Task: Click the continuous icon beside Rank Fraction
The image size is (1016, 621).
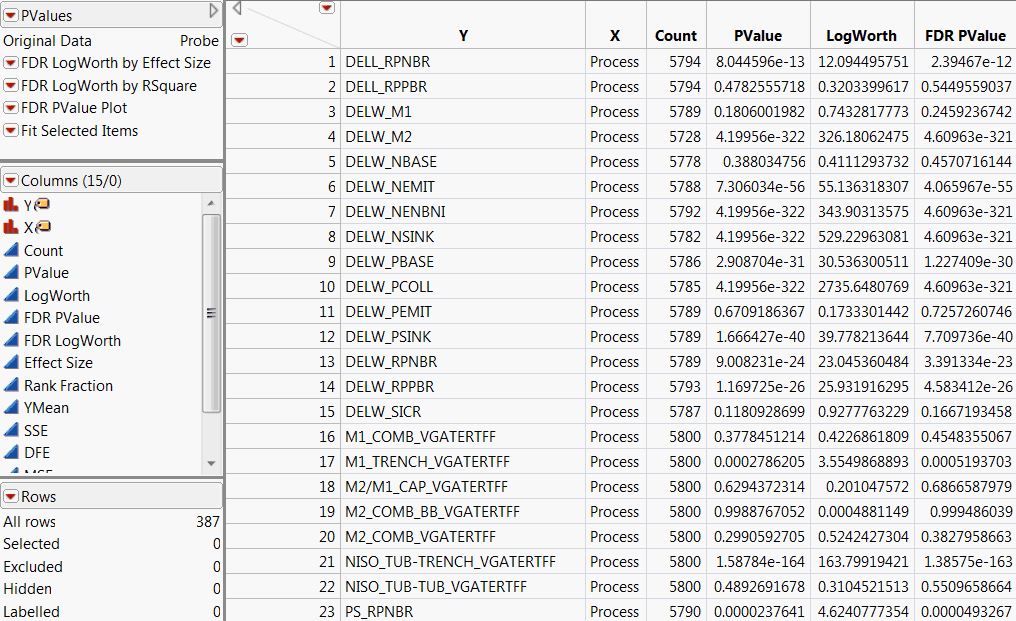Action: pyautogui.click(x=12, y=385)
